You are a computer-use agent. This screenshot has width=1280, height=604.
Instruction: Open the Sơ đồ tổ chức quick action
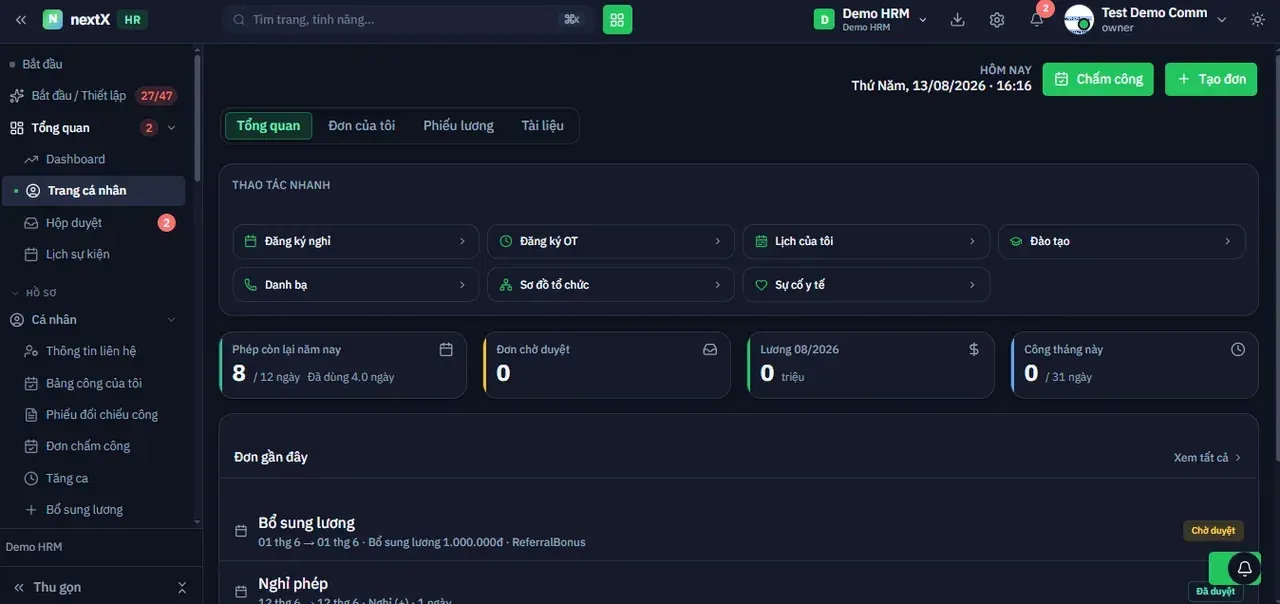click(x=611, y=285)
